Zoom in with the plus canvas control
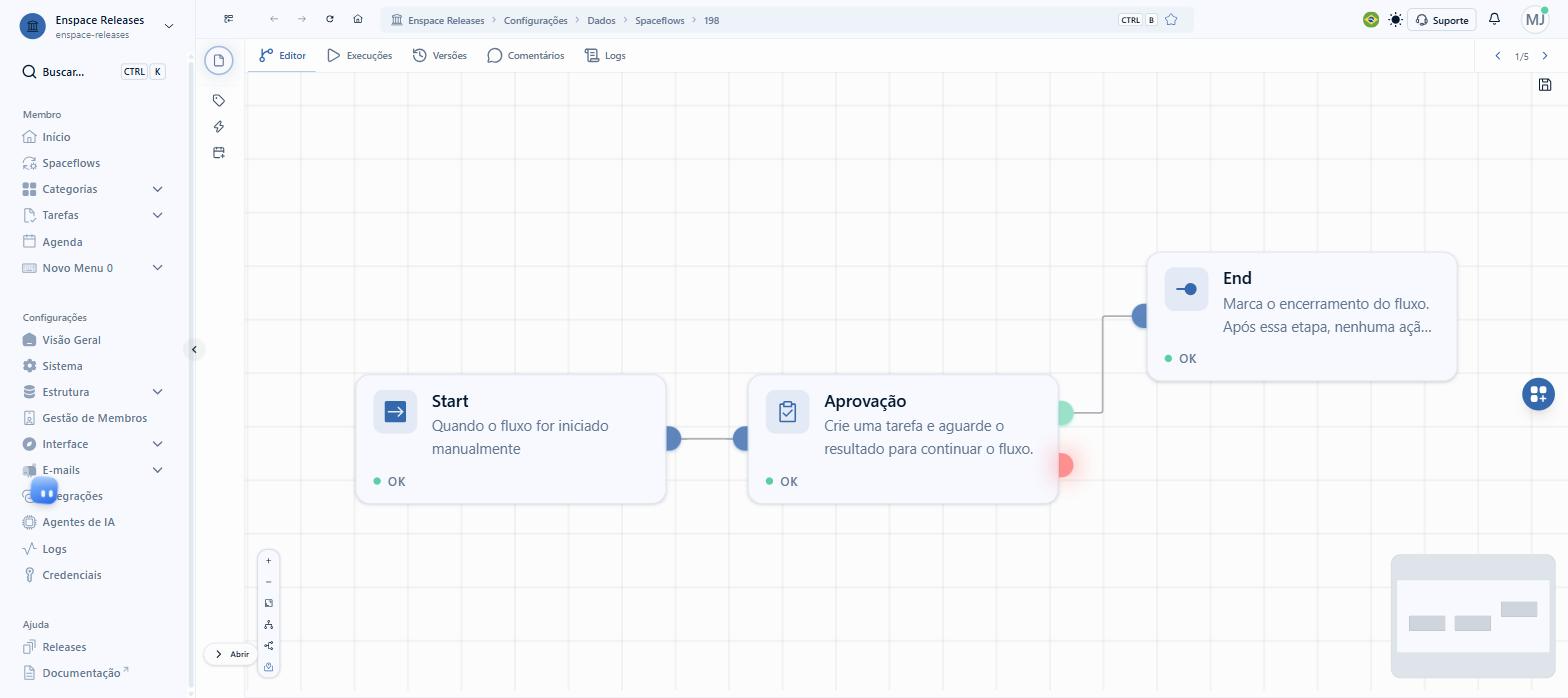 [x=268, y=561]
